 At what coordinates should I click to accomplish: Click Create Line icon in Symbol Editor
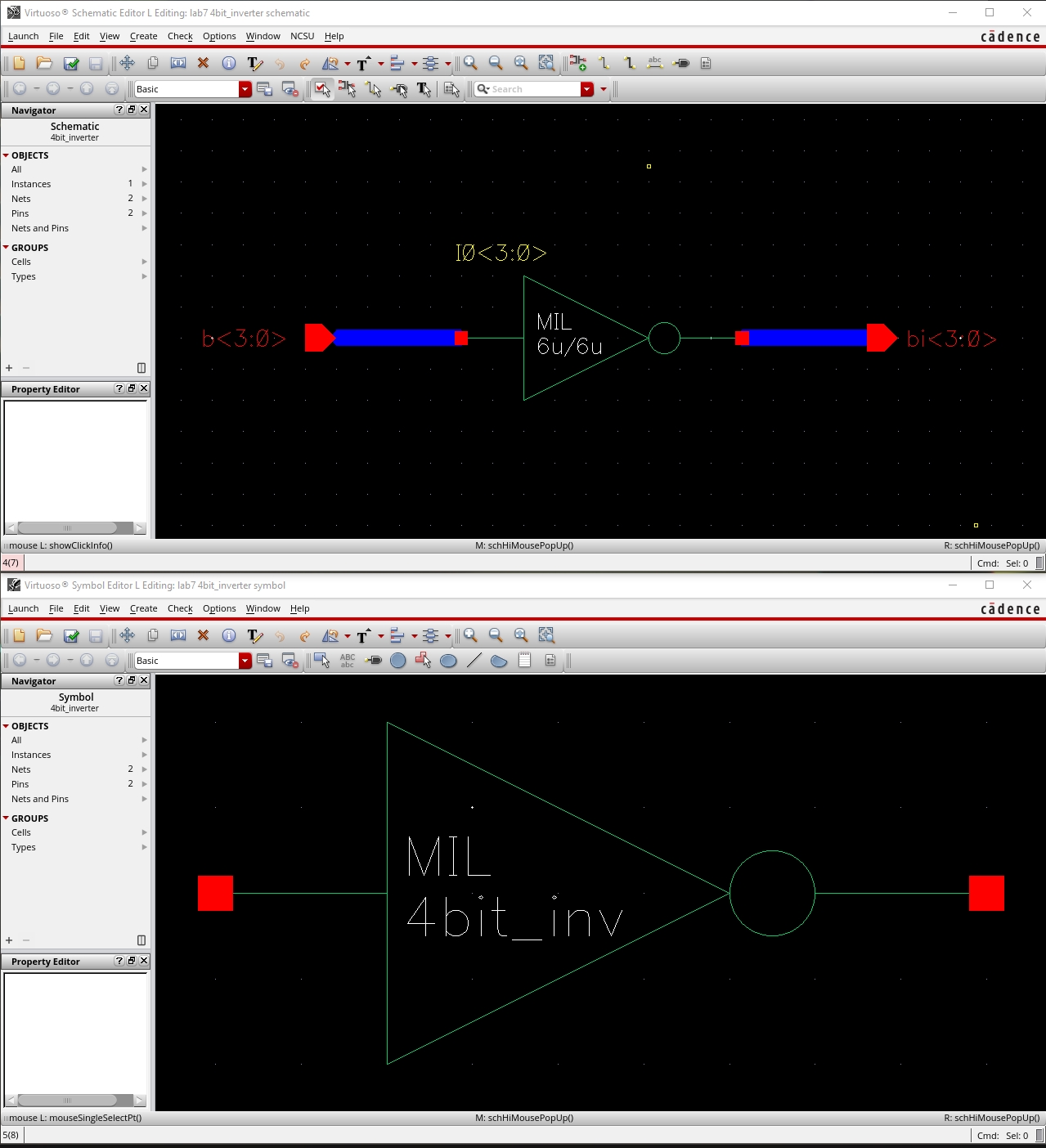[474, 661]
